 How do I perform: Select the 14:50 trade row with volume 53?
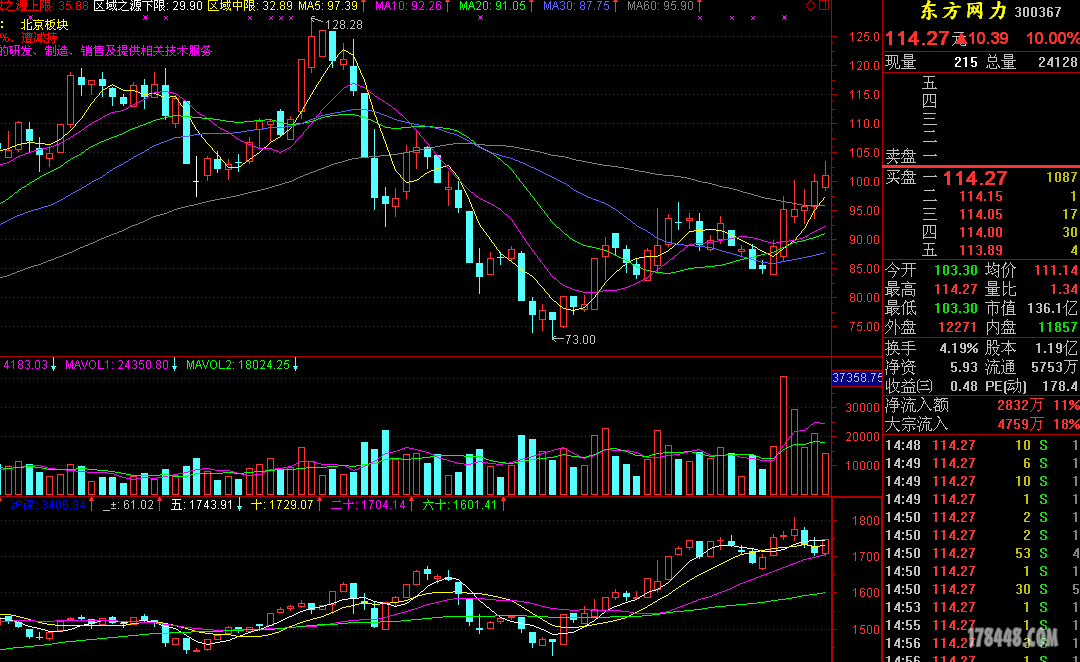pos(980,553)
